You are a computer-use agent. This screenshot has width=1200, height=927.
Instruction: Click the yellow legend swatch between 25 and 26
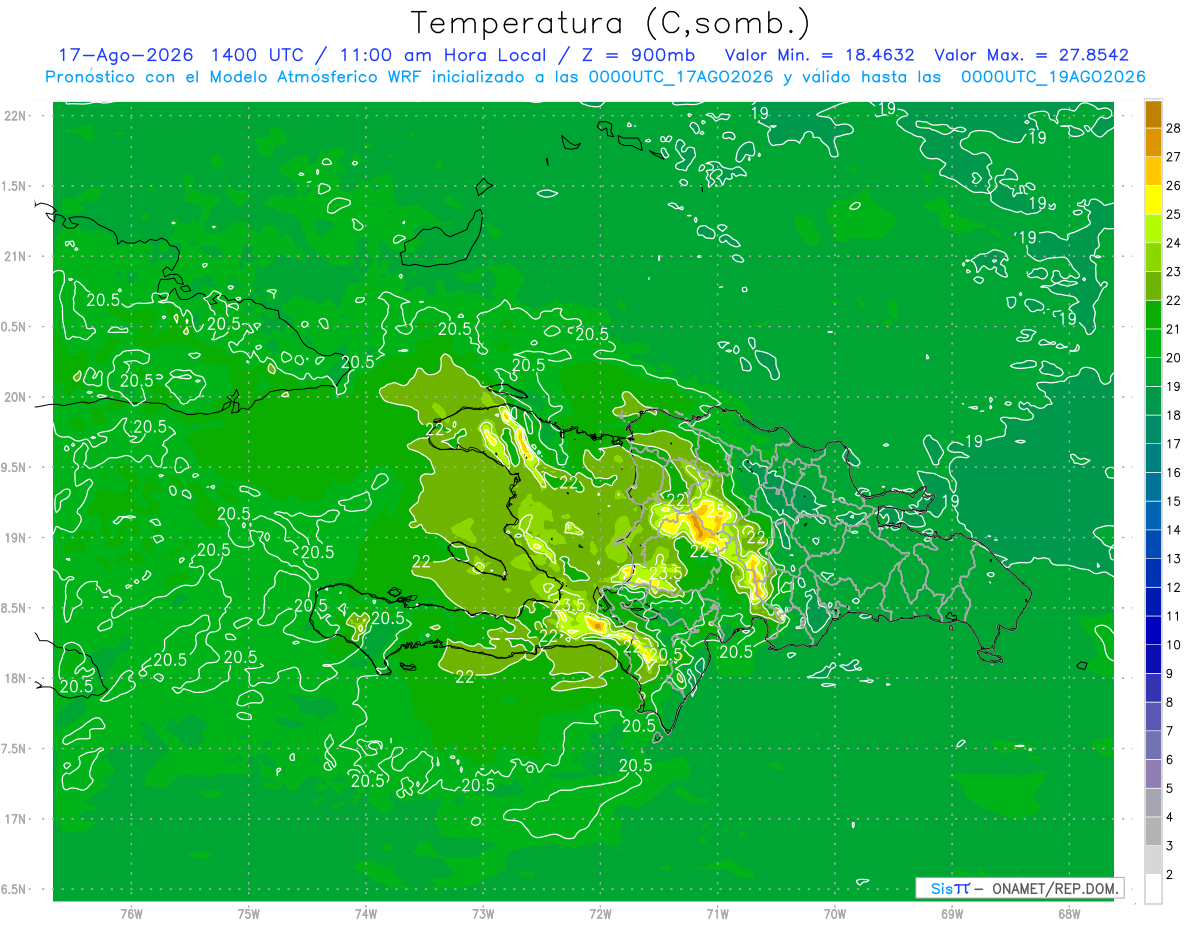pos(1153,200)
